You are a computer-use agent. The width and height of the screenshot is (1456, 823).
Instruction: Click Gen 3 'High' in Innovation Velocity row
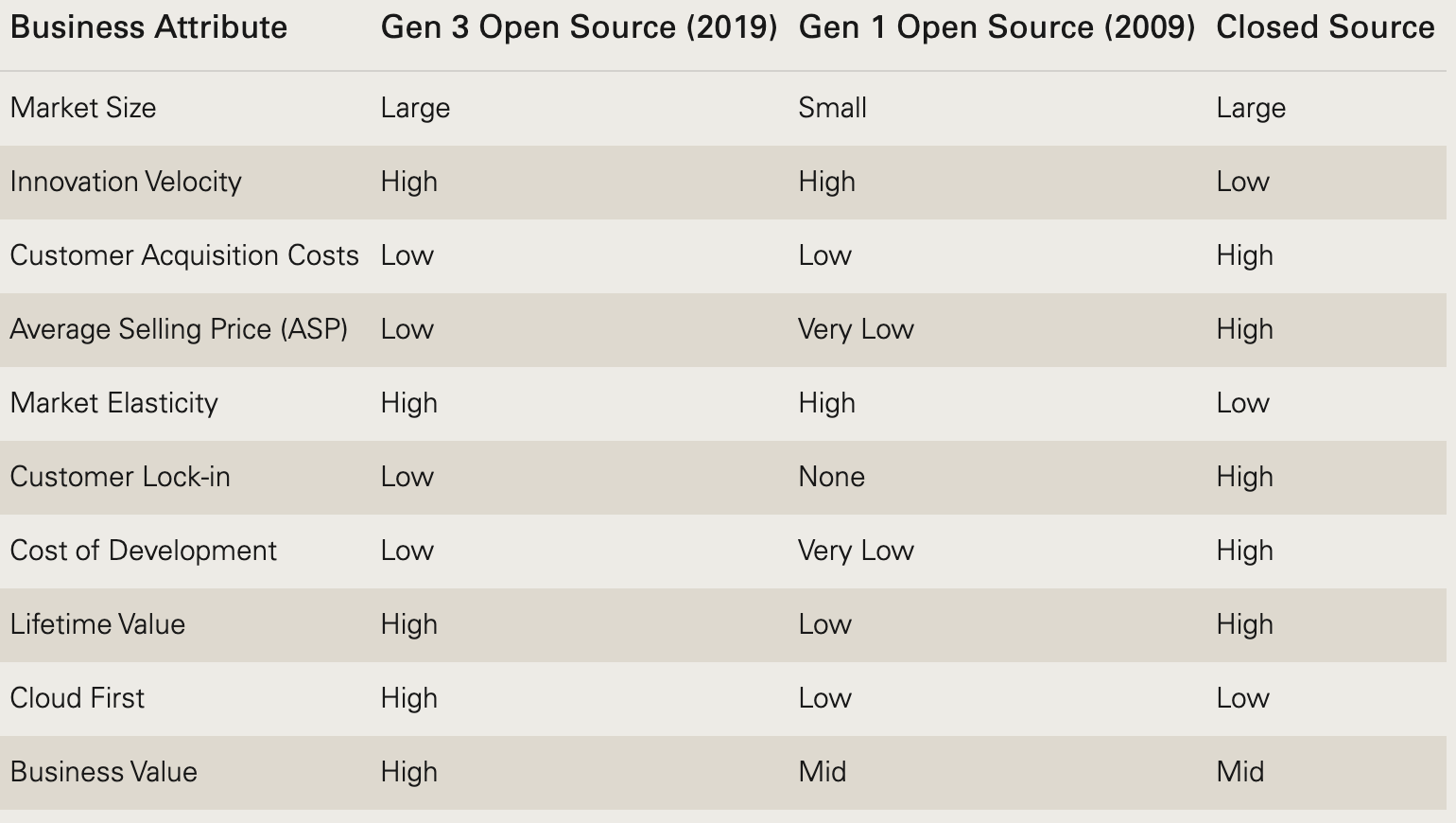click(408, 182)
